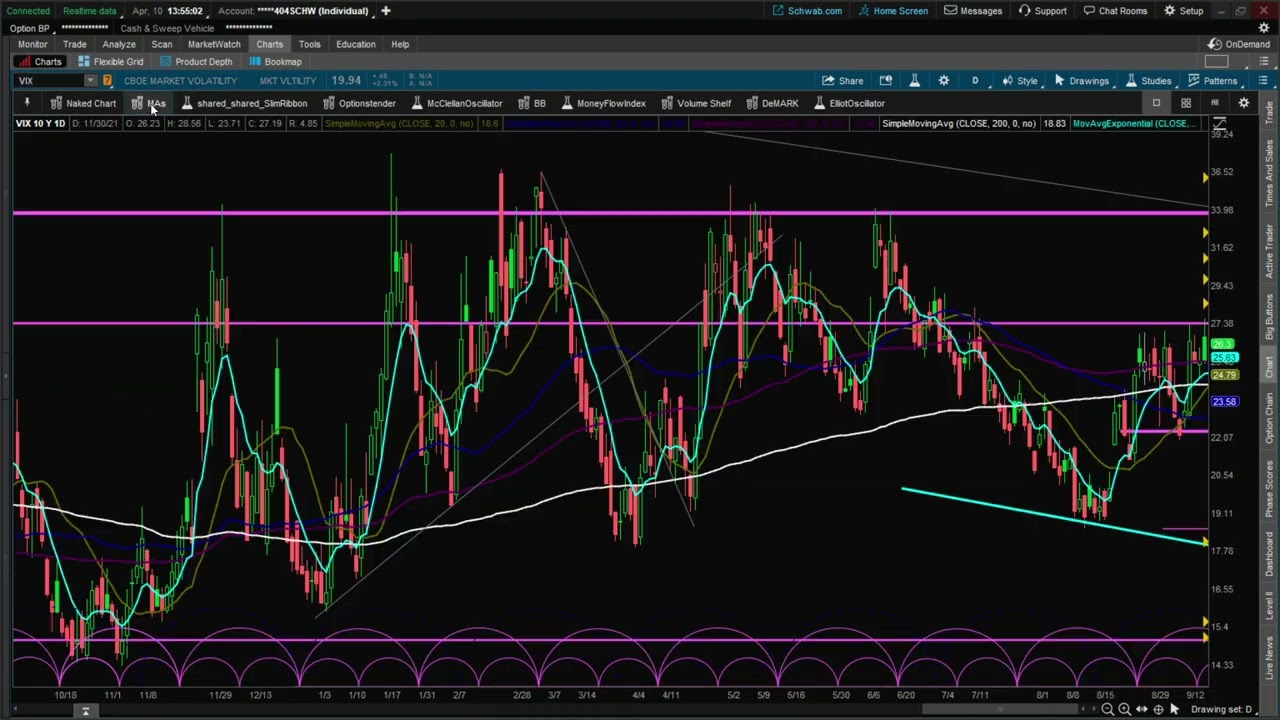This screenshot has height=720, width=1280.
Task: Click the zoom in magnifier icon
Action: (x=1124, y=709)
